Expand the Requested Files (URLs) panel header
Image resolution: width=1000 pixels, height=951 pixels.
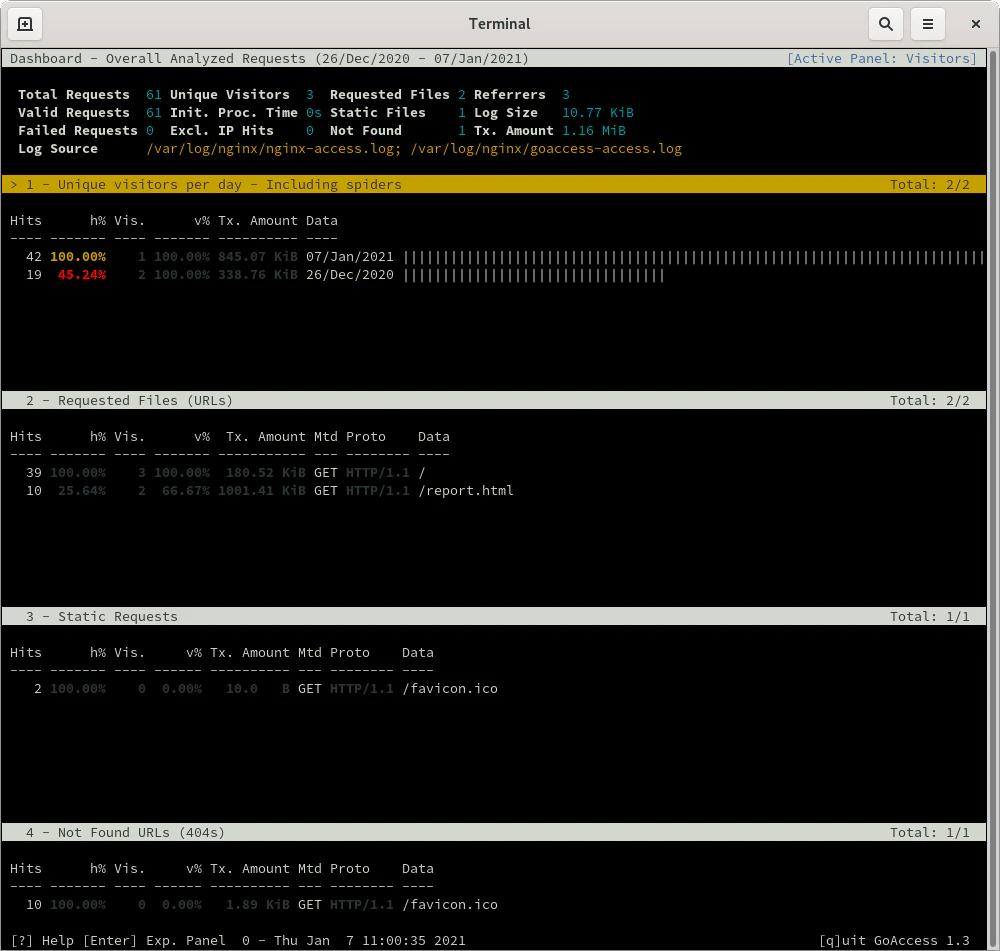coord(130,401)
